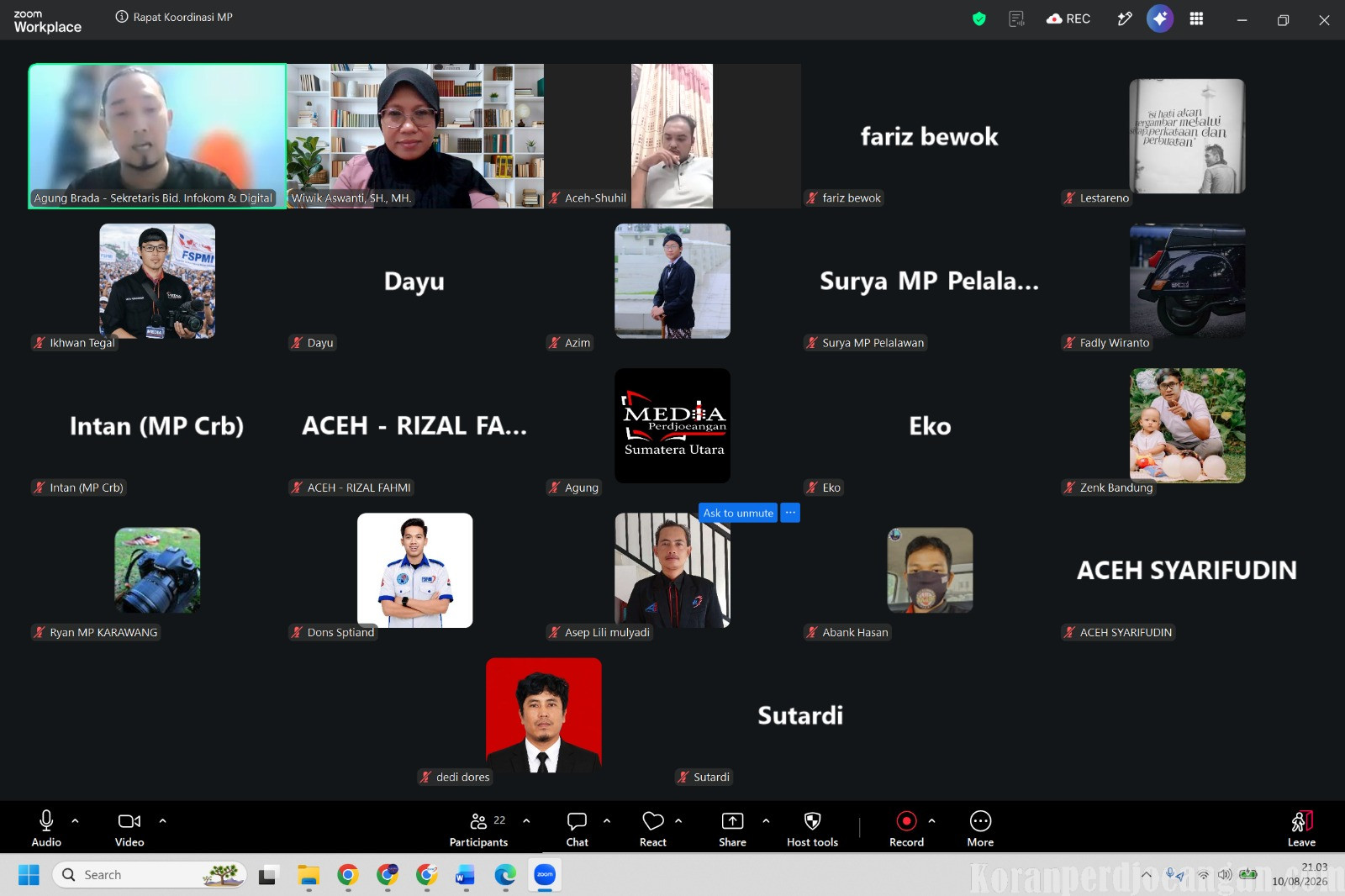Click the Dayu name label
Screen dimensions: 1345x896
click(313, 343)
